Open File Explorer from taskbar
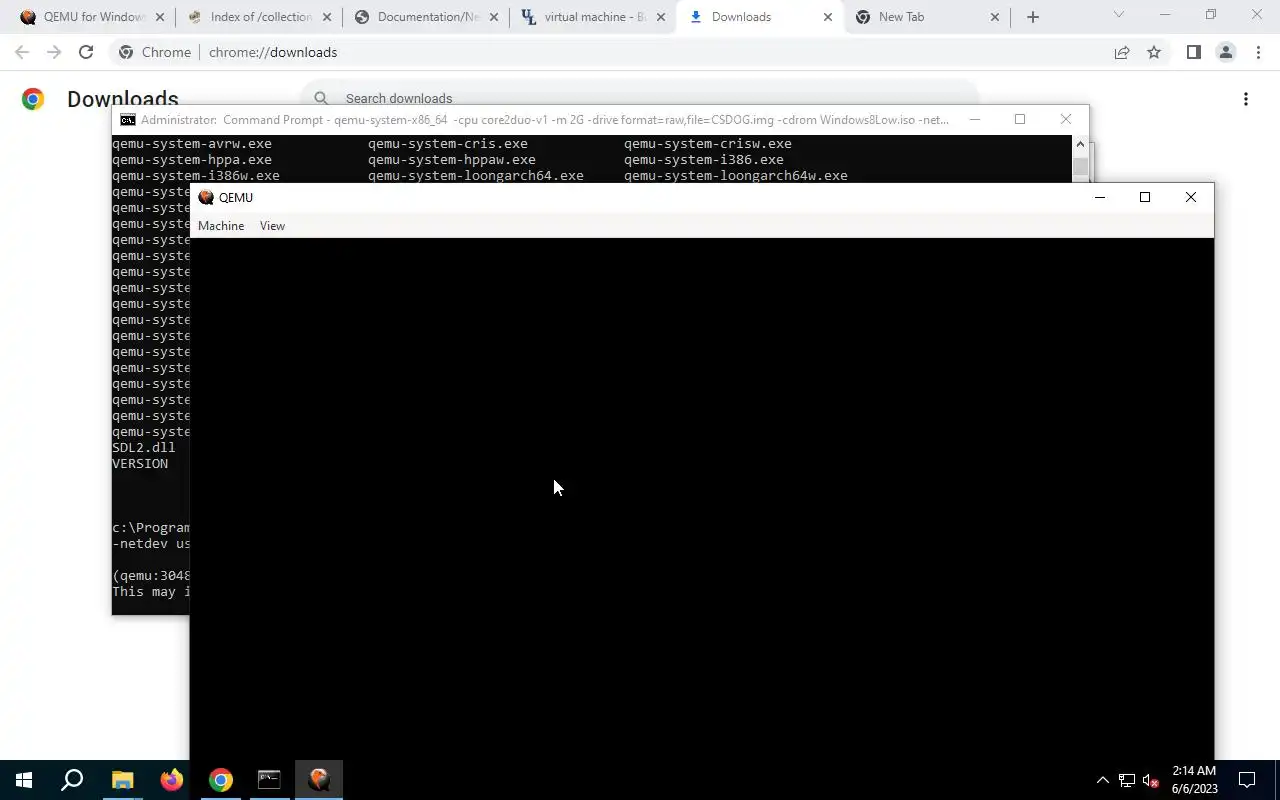Viewport: 1280px width, 800px height. (x=122, y=780)
